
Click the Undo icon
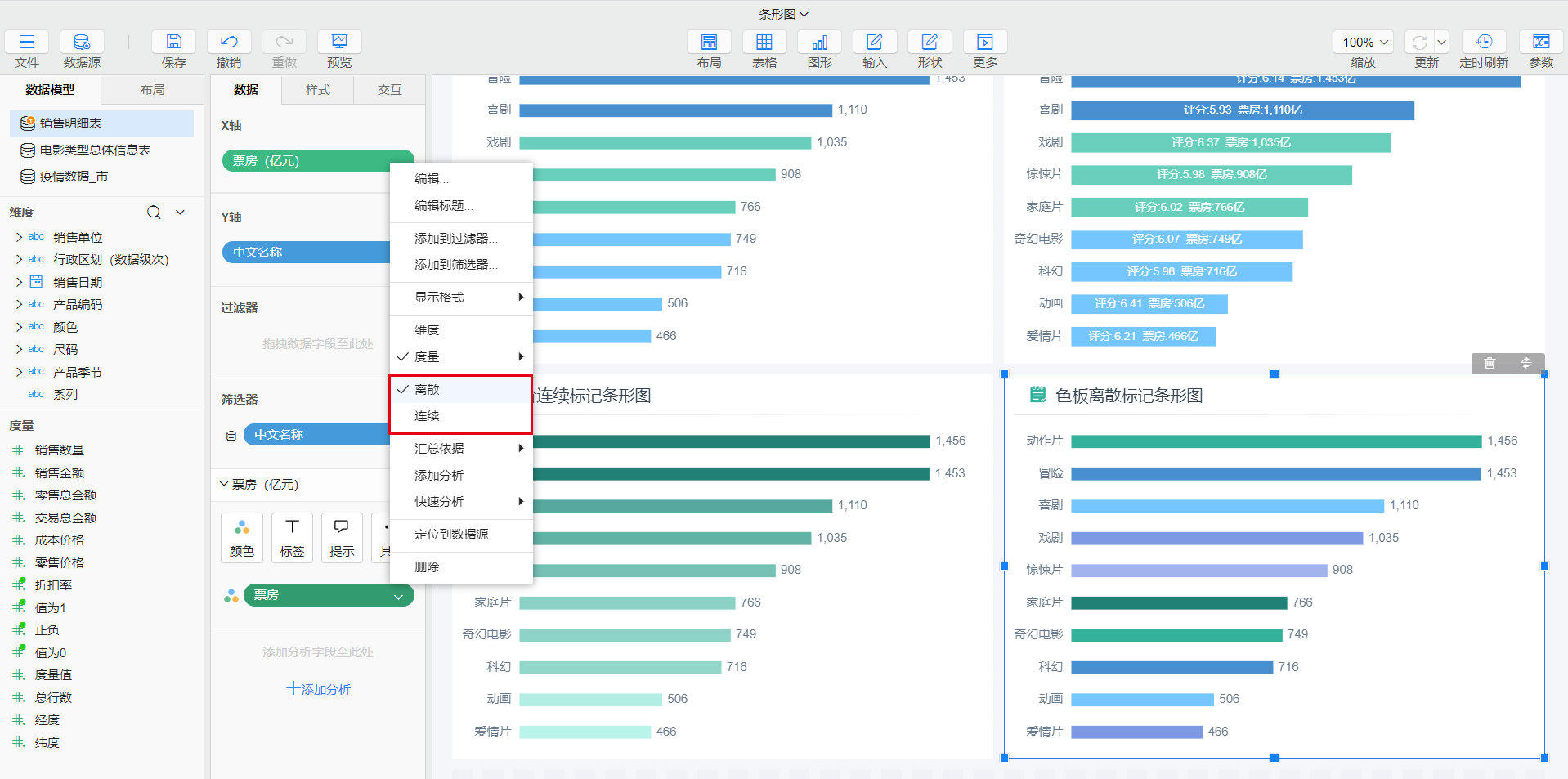click(229, 43)
